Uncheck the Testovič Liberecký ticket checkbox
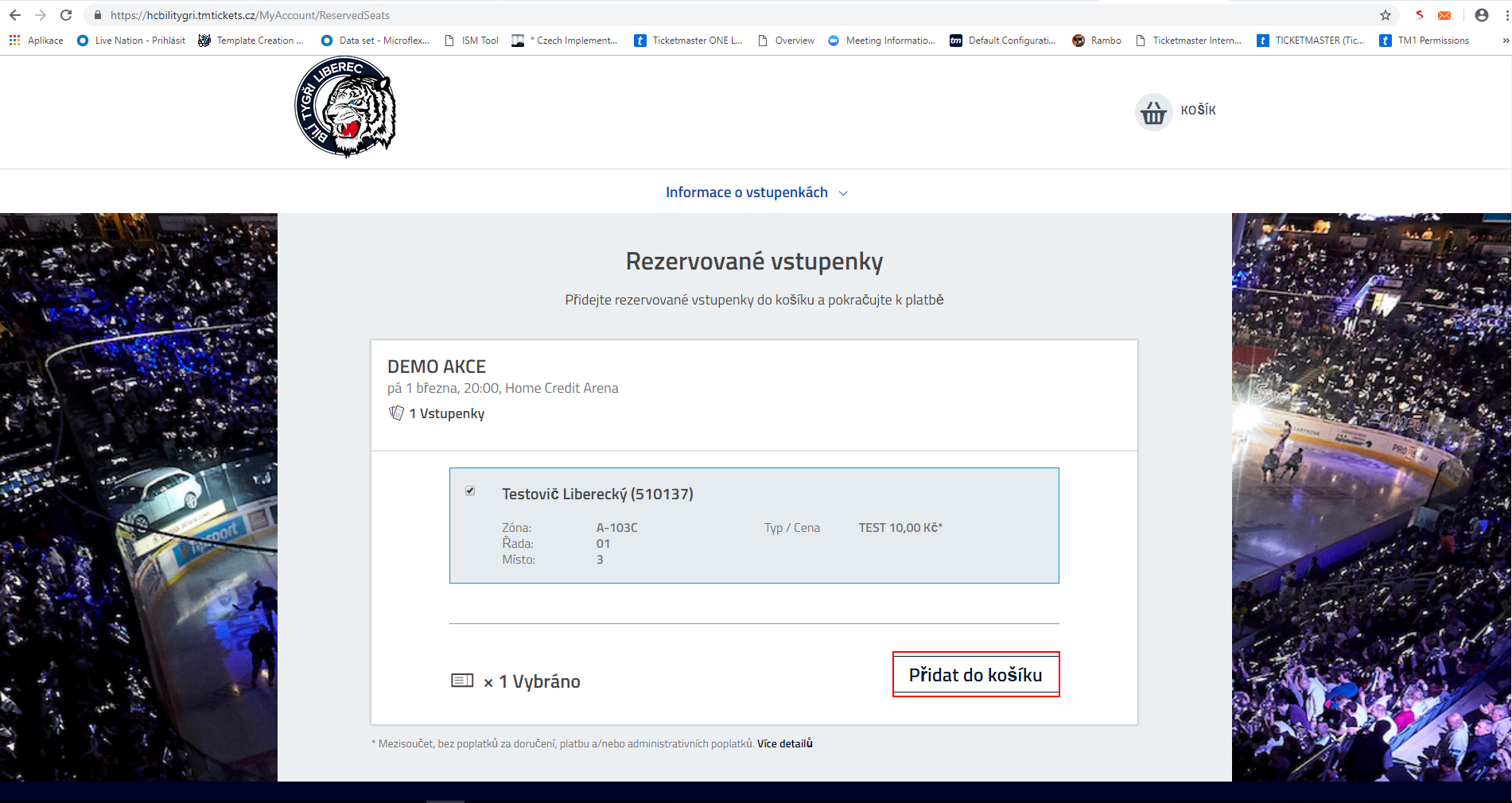Image resolution: width=1512 pixels, height=803 pixels. [x=470, y=491]
